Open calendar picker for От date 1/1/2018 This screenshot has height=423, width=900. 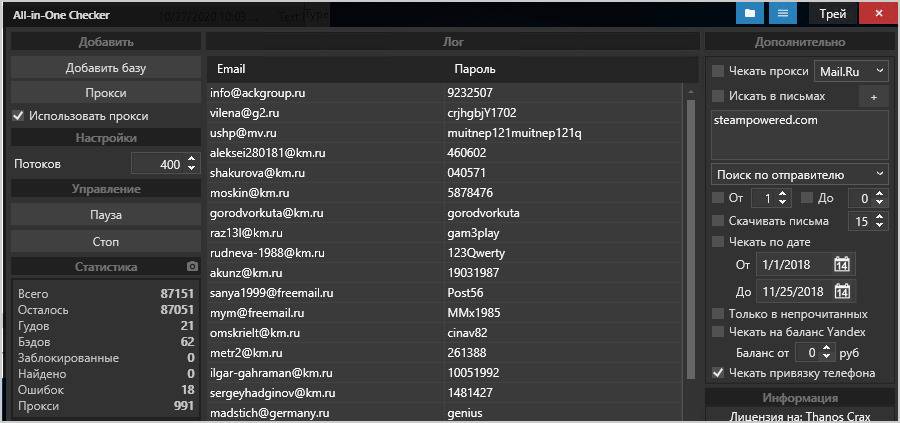(x=841, y=265)
